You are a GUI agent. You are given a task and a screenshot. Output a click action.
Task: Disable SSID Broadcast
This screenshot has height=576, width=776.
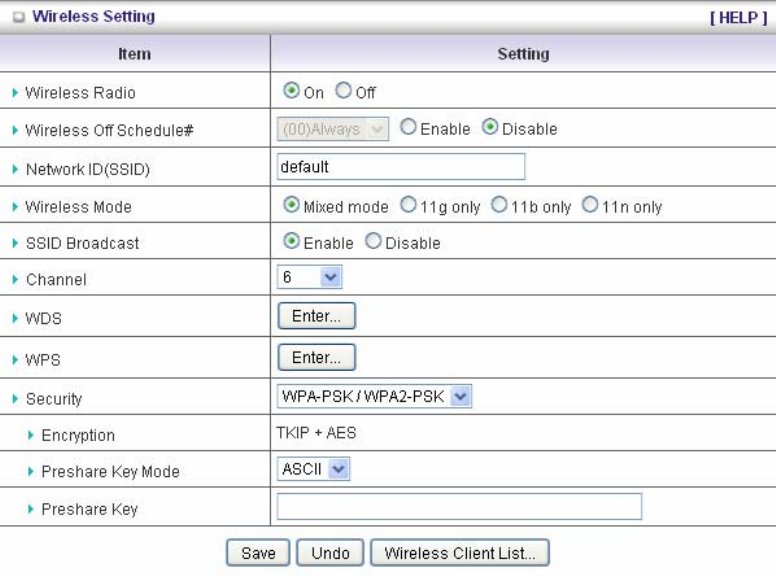click(x=374, y=243)
